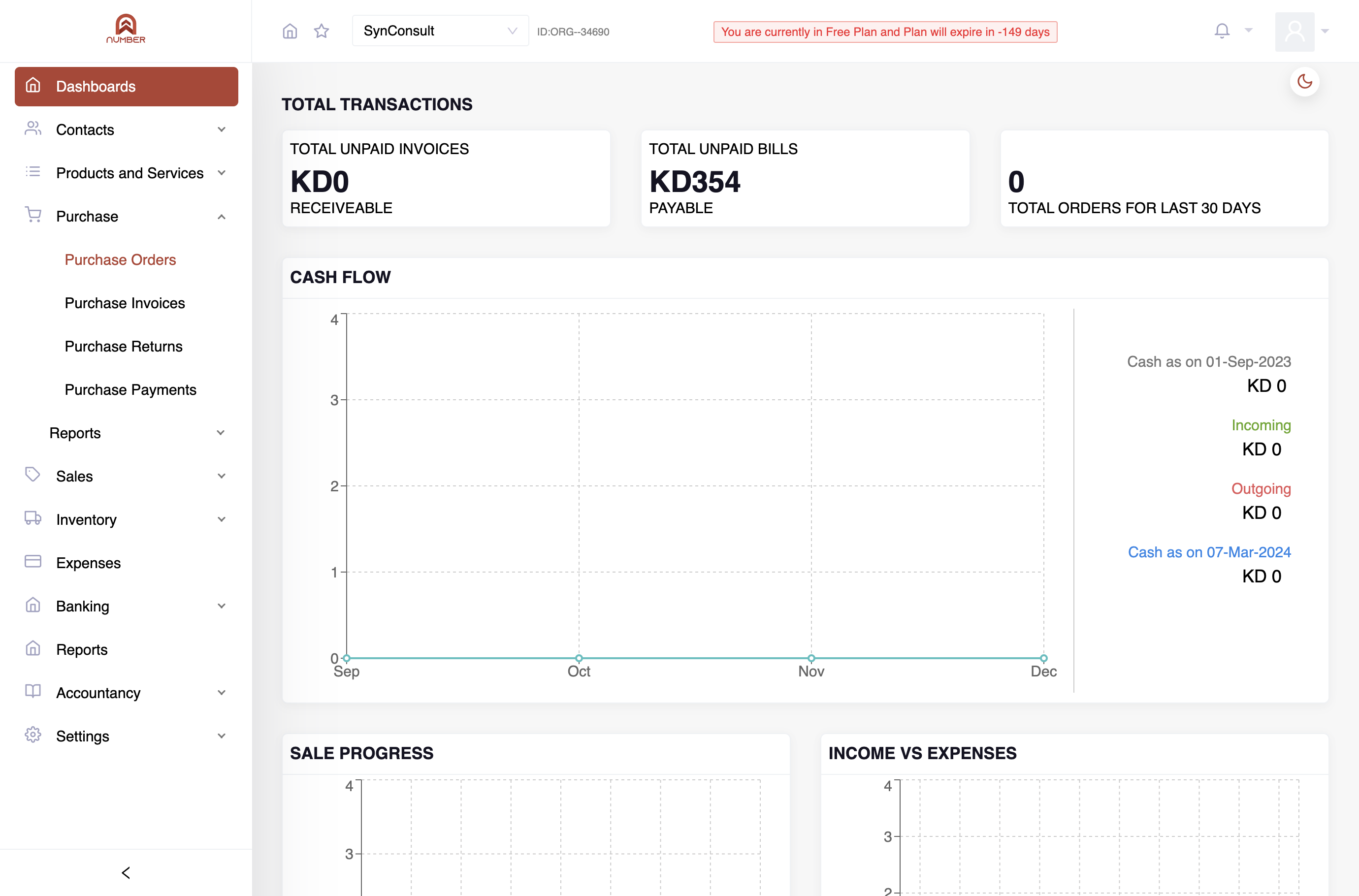Click the Total Unpaid Bills card
This screenshot has height=896, width=1359.
pyautogui.click(x=805, y=178)
